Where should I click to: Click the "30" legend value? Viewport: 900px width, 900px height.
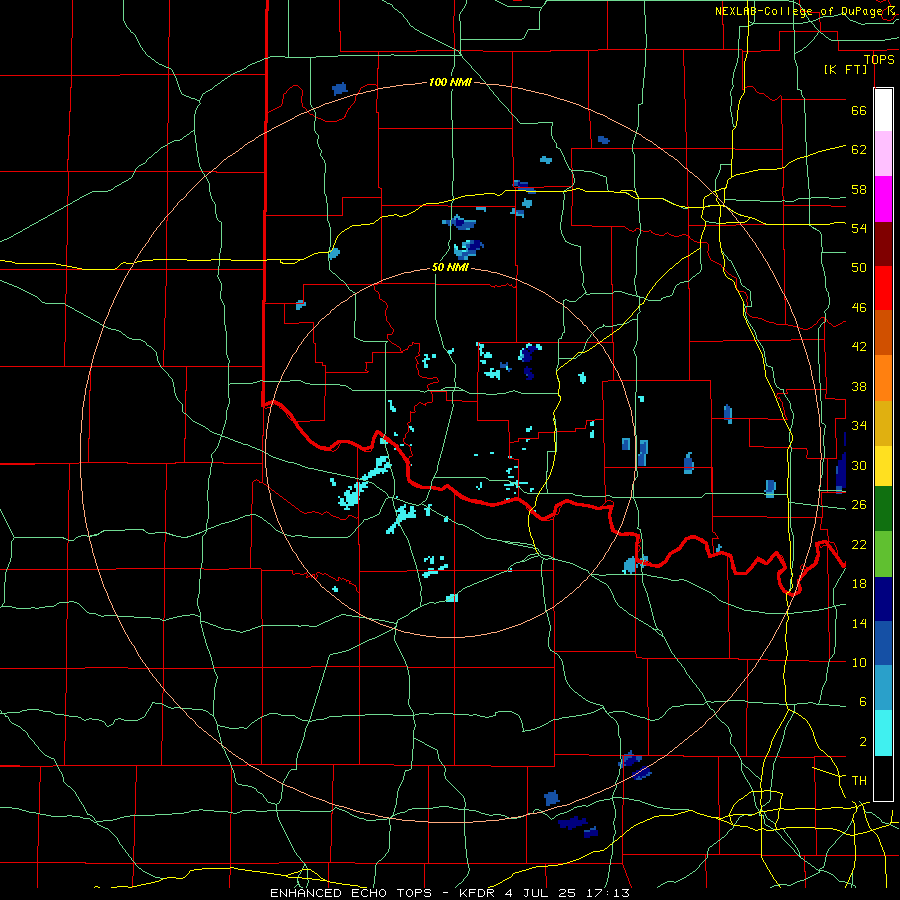click(x=859, y=465)
